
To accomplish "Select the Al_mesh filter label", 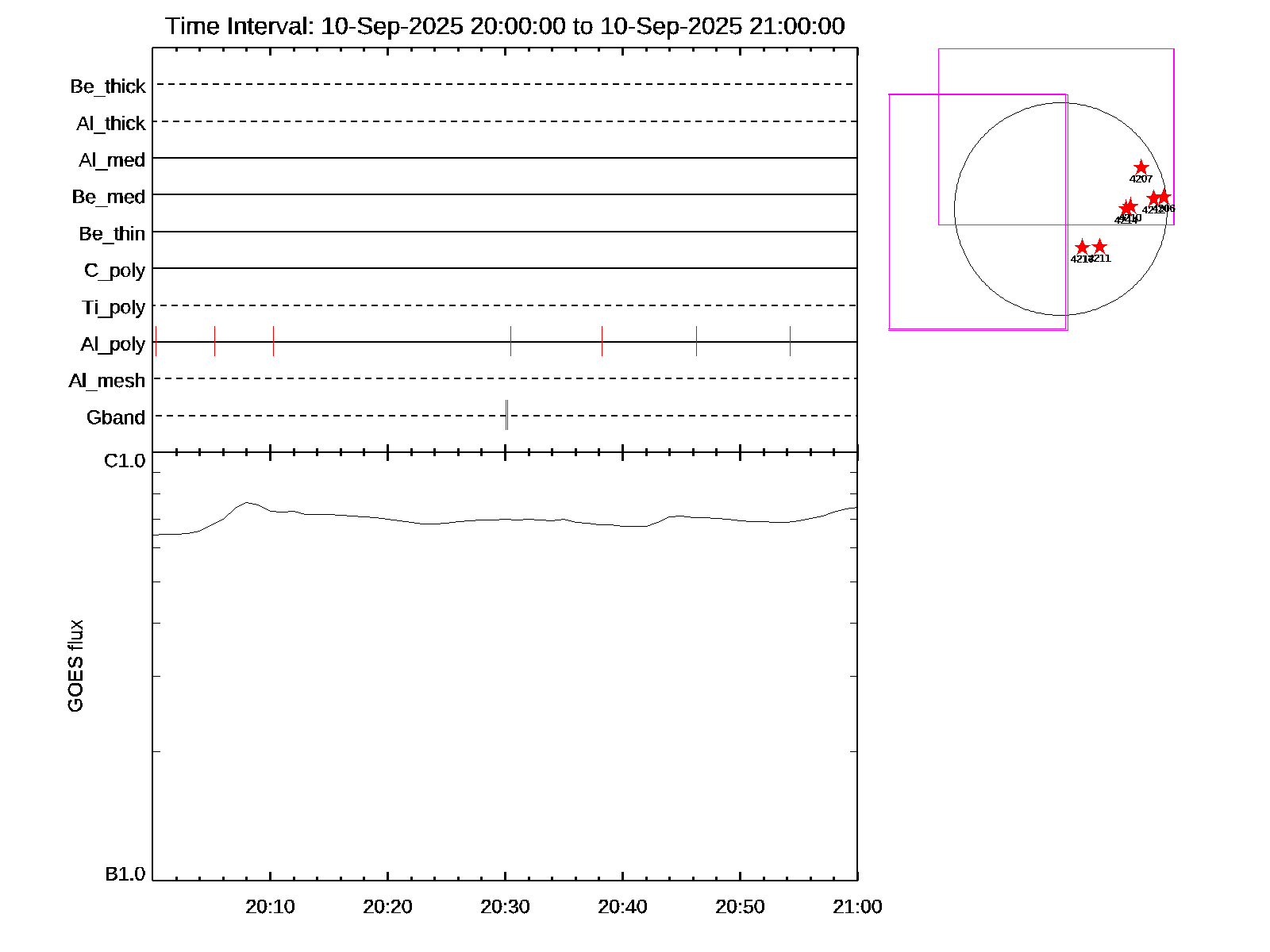I will 107,381.
